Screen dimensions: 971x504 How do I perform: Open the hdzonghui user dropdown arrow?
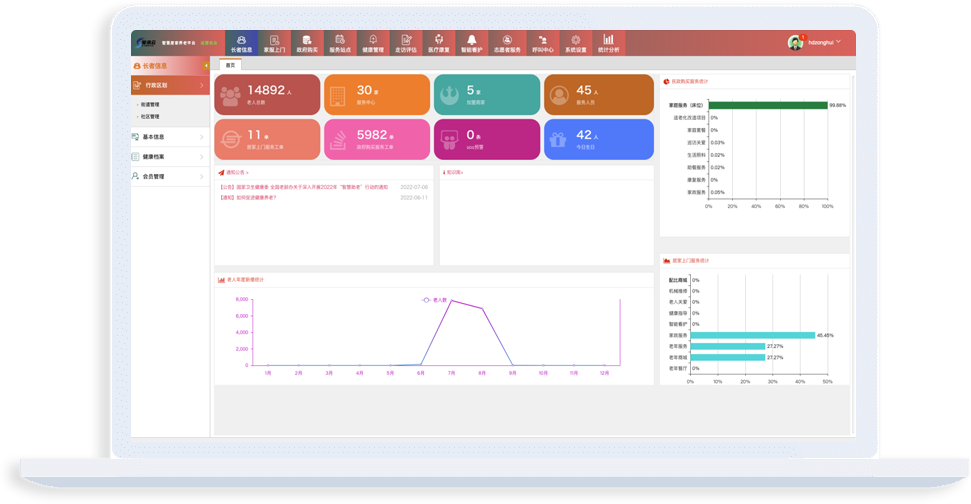point(838,42)
